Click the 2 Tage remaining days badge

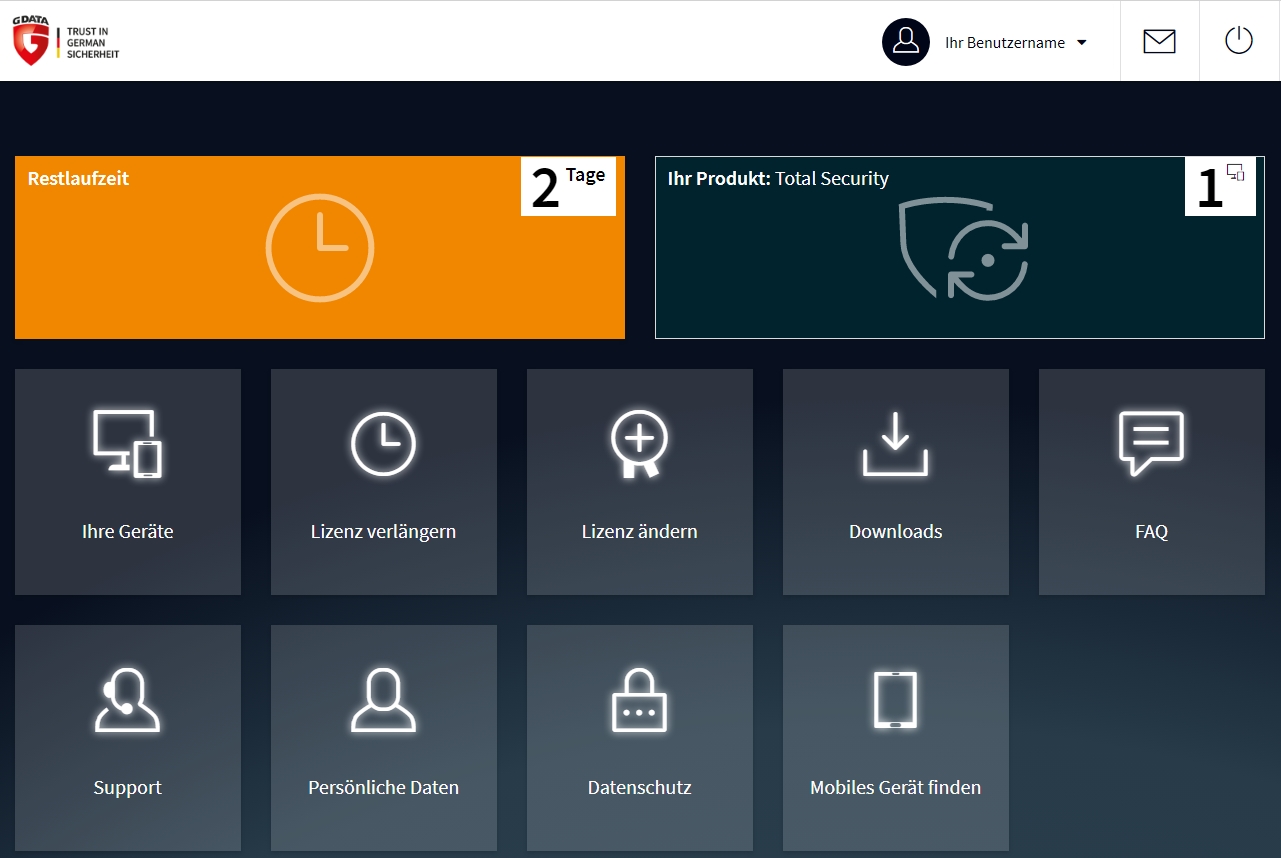[x=568, y=186]
